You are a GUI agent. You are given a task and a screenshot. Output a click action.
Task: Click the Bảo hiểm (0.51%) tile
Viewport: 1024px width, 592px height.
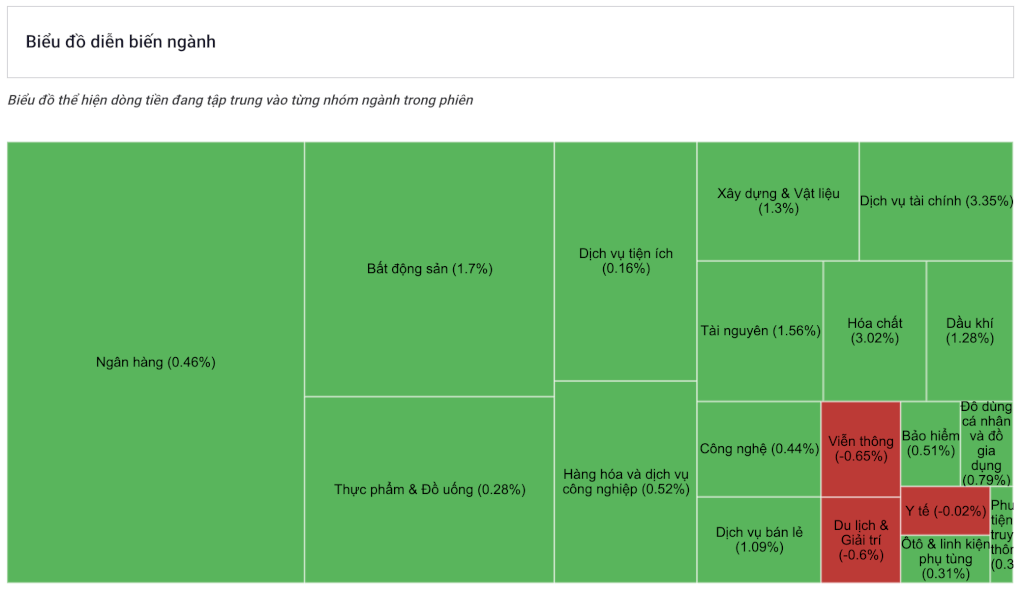pos(930,444)
